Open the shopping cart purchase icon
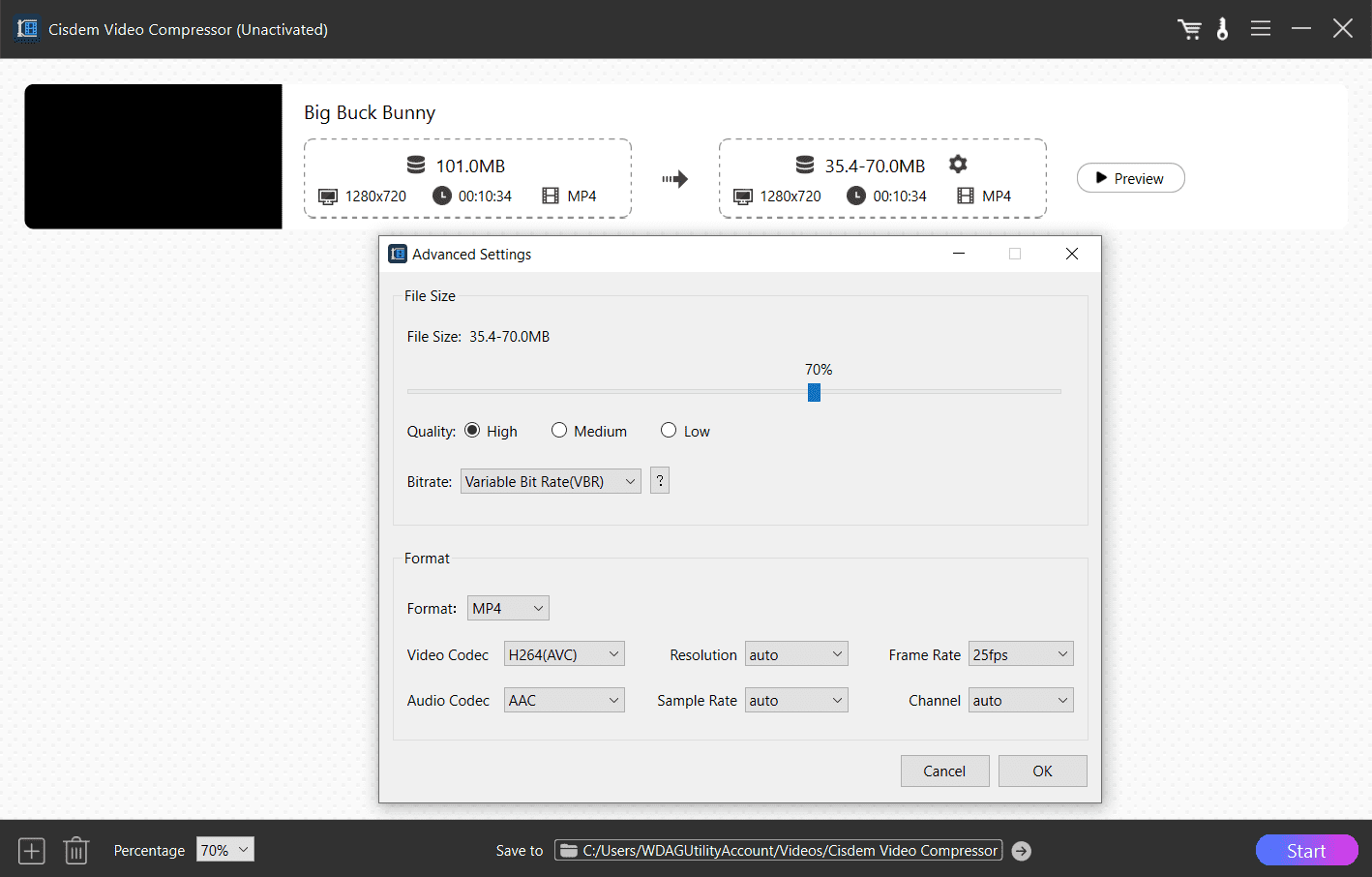The image size is (1372, 877). tap(1189, 29)
